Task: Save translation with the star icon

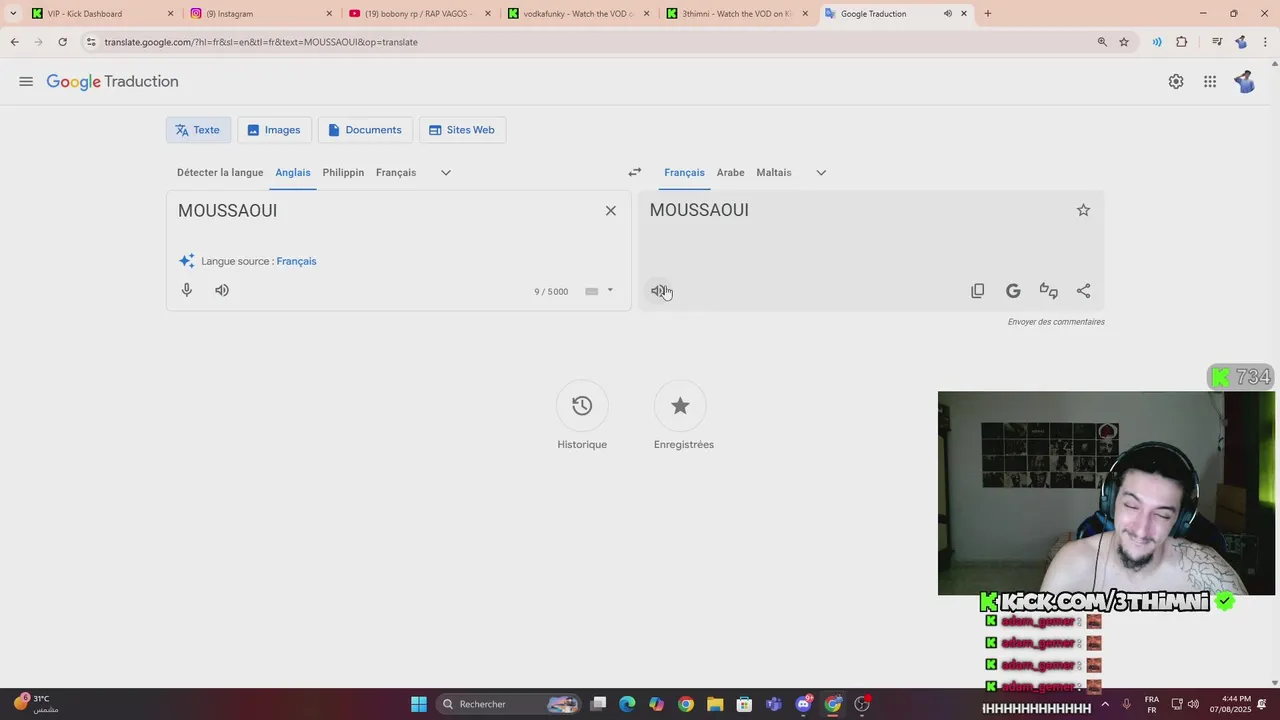Action: (x=1083, y=210)
